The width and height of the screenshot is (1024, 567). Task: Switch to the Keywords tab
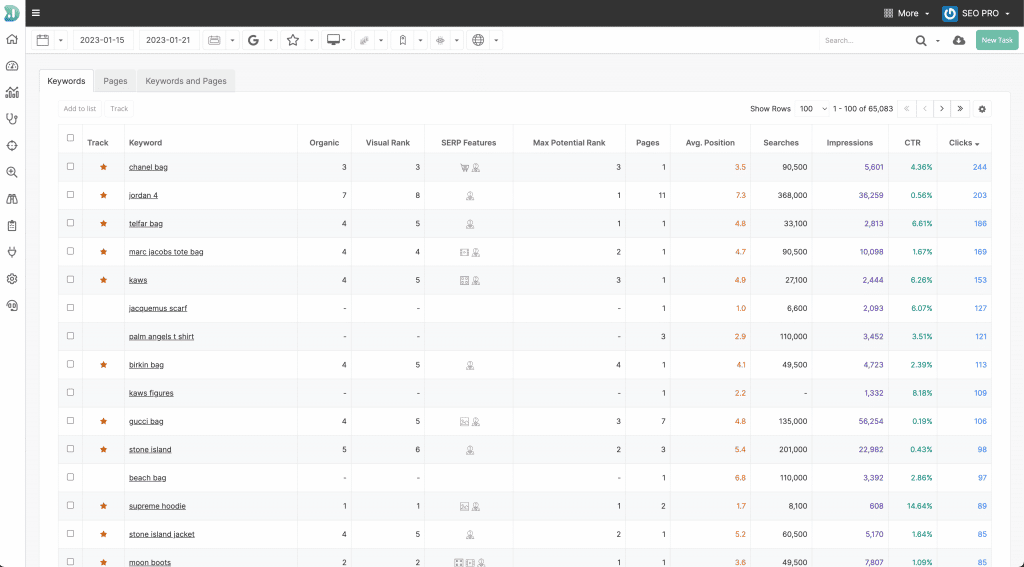(x=66, y=81)
